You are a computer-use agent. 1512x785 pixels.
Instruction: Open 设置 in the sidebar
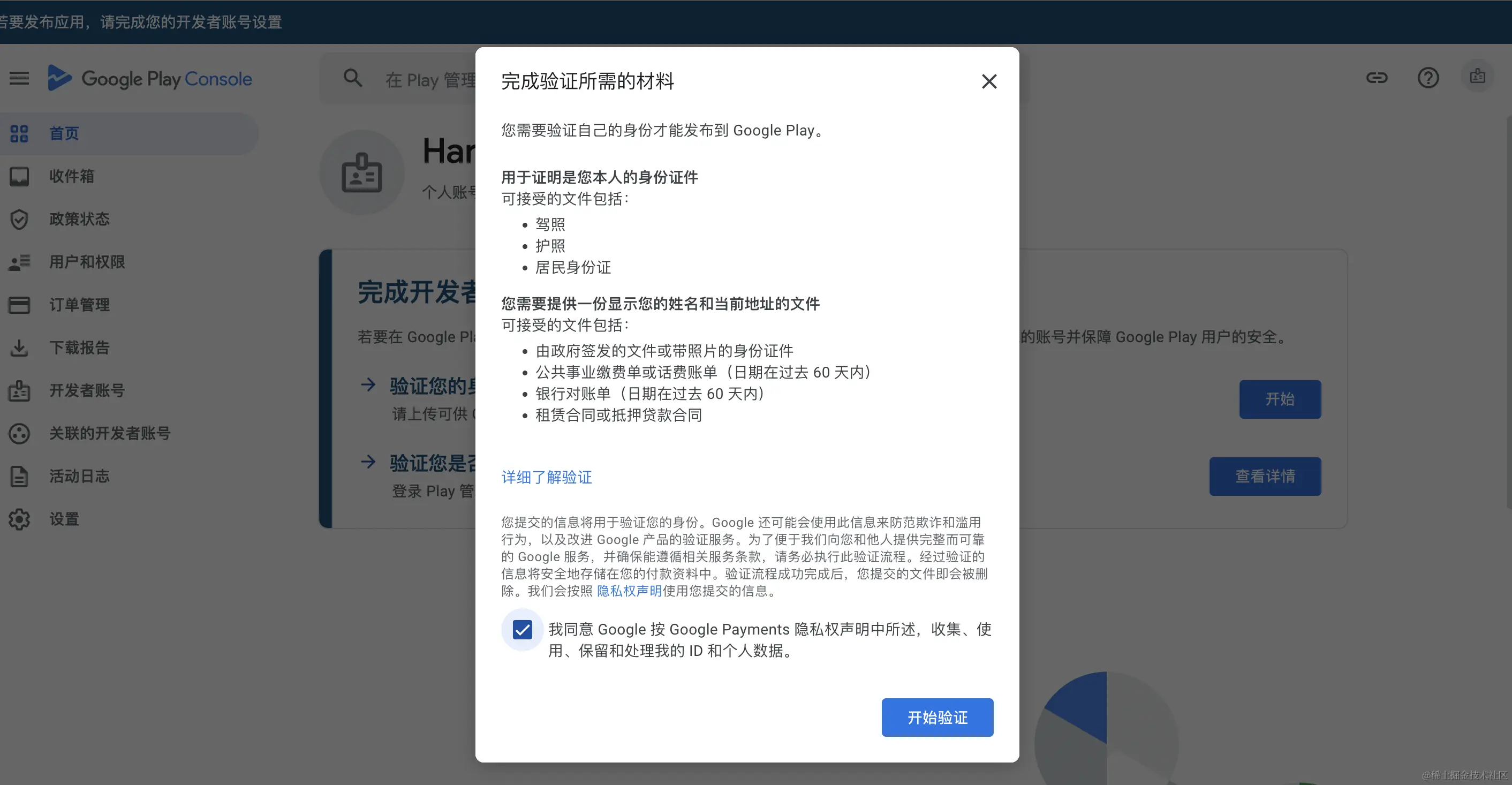[x=129, y=519]
